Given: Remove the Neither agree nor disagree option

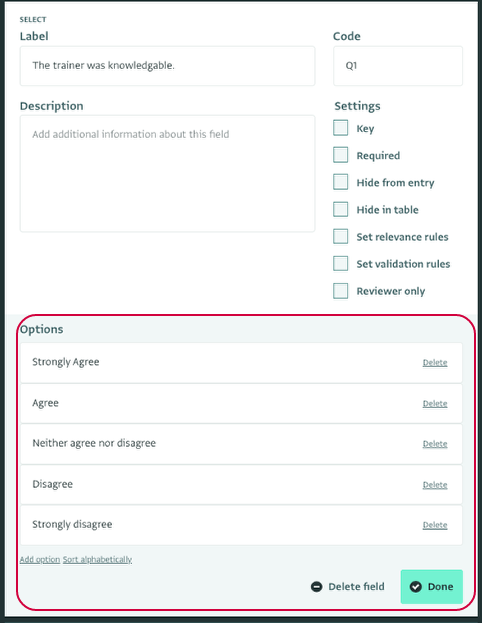Looking at the screenshot, I should 435,444.
